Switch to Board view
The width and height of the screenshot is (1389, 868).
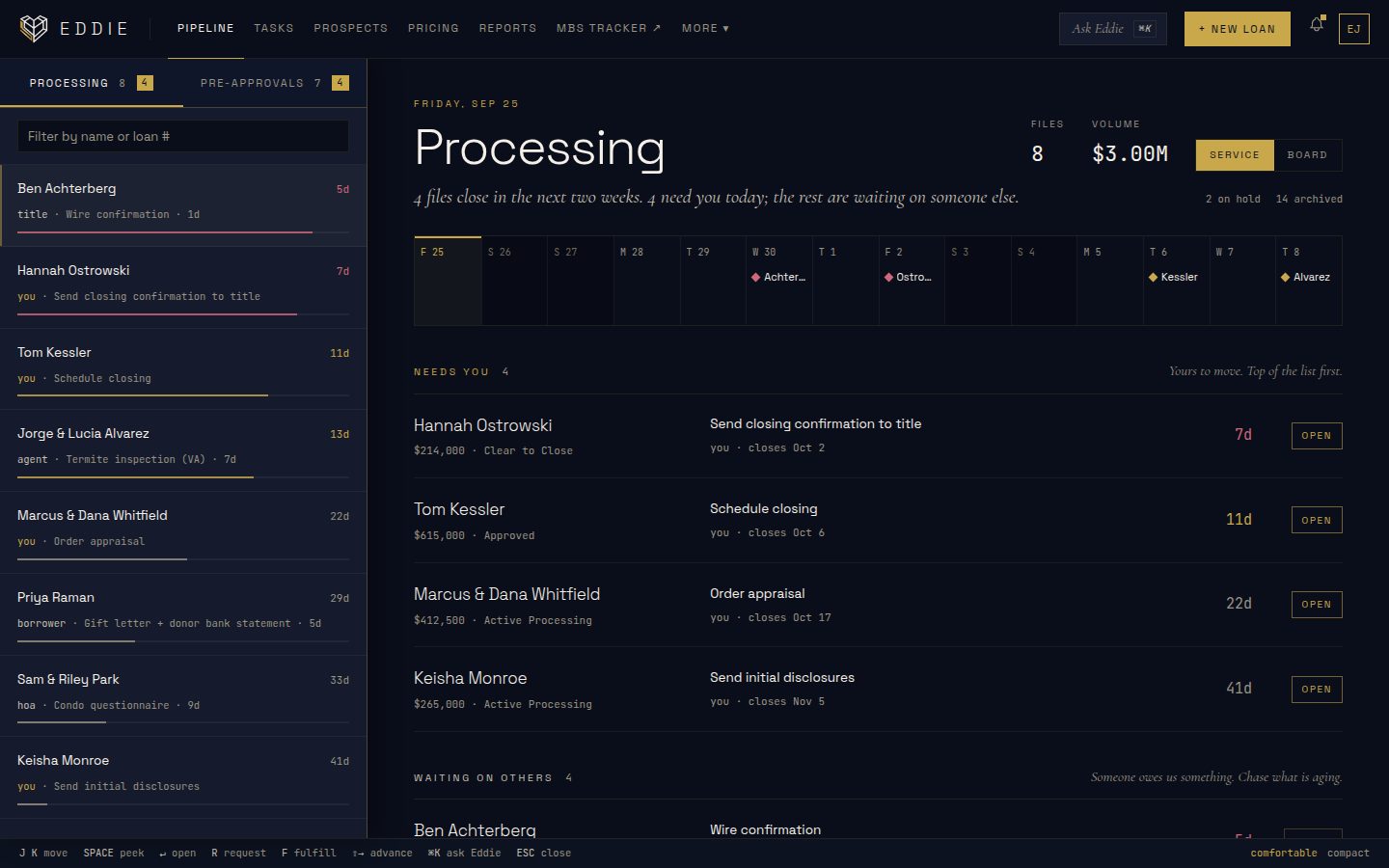(1307, 155)
